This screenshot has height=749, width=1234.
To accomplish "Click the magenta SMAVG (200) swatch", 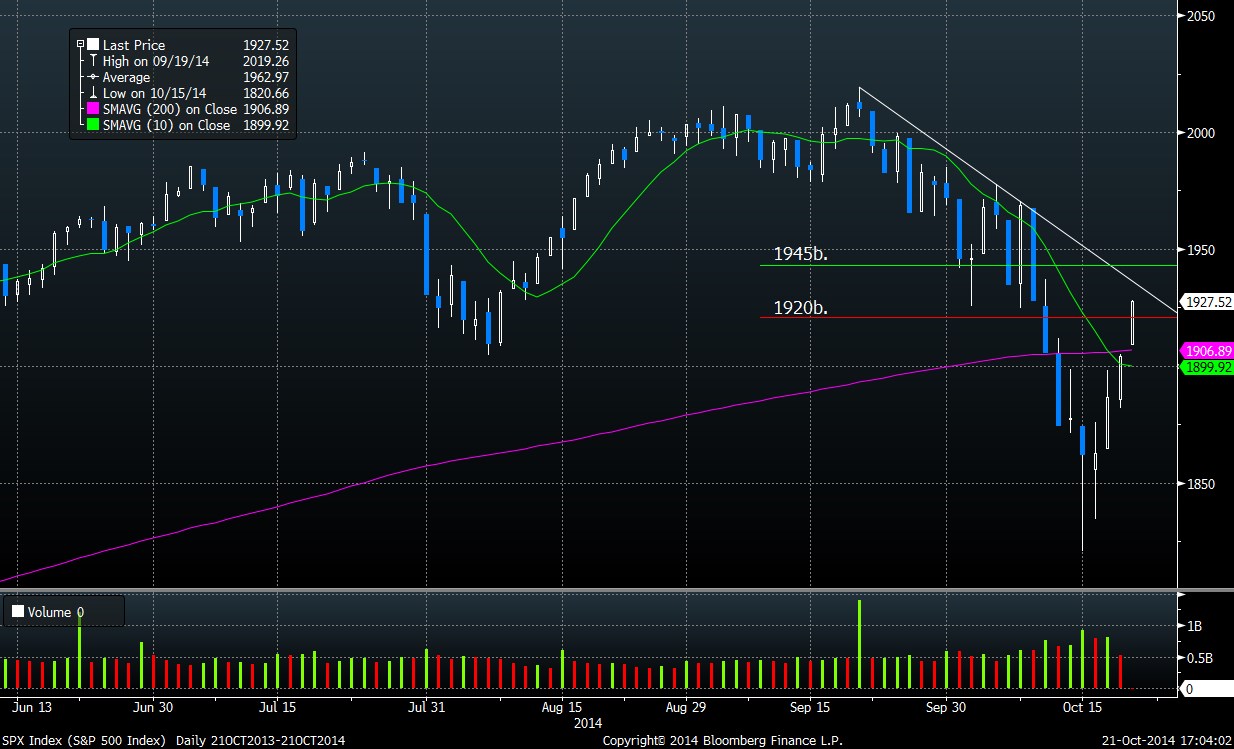I will (x=93, y=109).
